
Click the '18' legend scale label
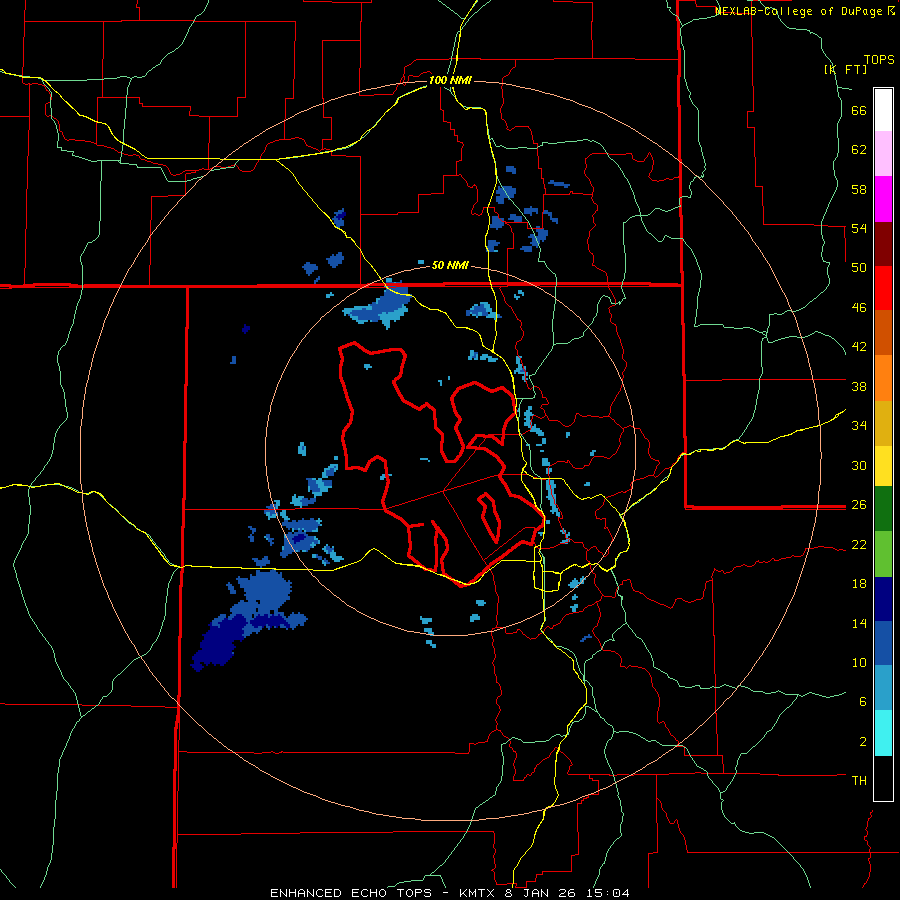pyautogui.click(x=859, y=584)
